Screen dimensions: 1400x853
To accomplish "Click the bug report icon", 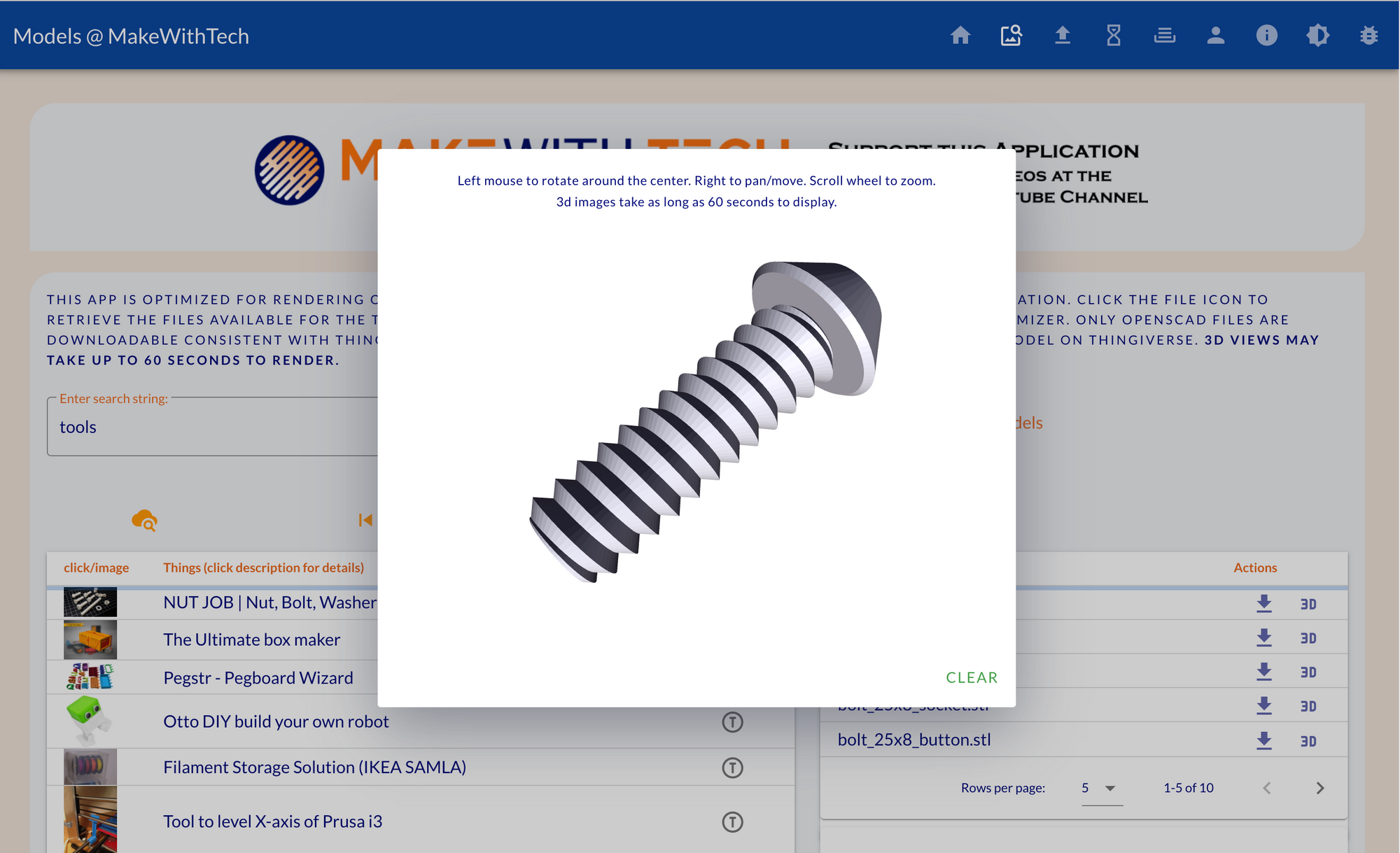I will tap(1368, 35).
